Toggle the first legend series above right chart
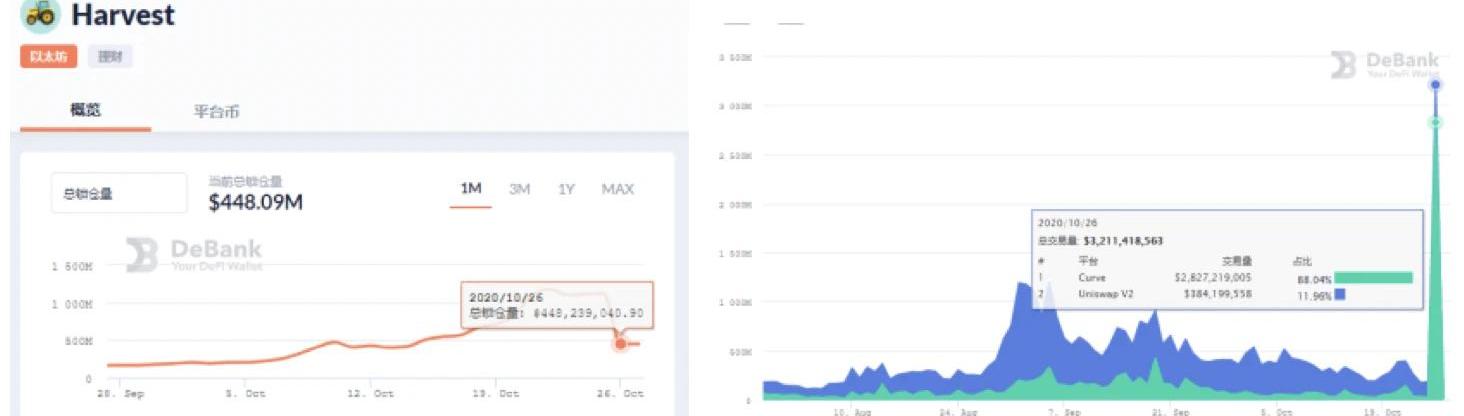Image resolution: width=1464 pixels, height=416 pixels. pyautogui.click(x=736, y=23)
